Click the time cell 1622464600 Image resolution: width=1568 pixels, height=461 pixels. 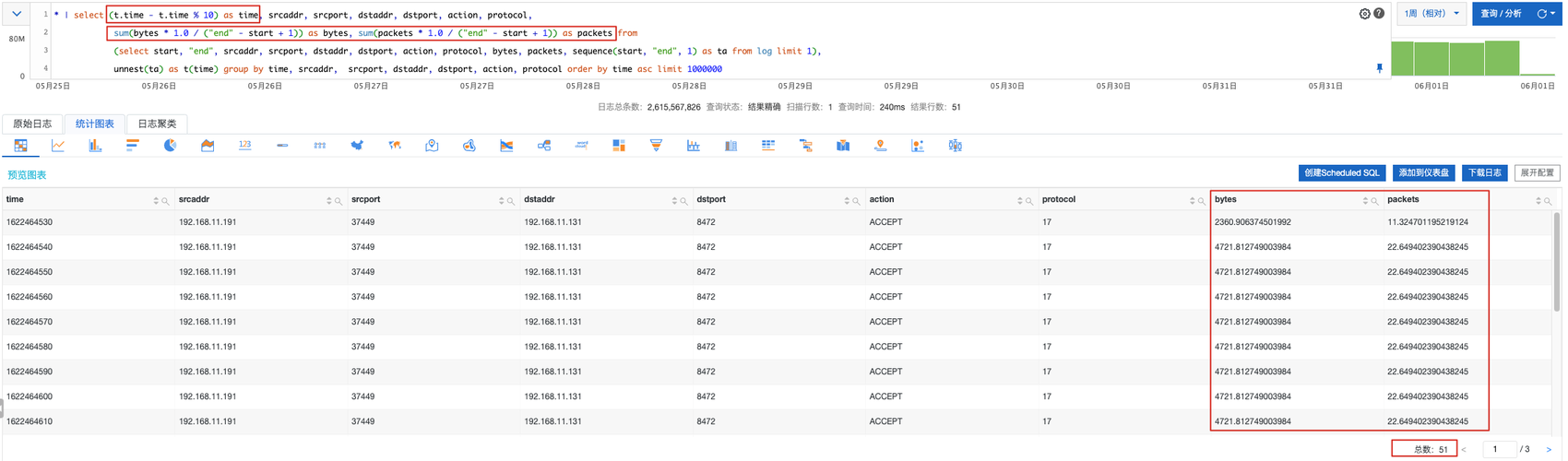pyautogui.click(x=30, y=396)
